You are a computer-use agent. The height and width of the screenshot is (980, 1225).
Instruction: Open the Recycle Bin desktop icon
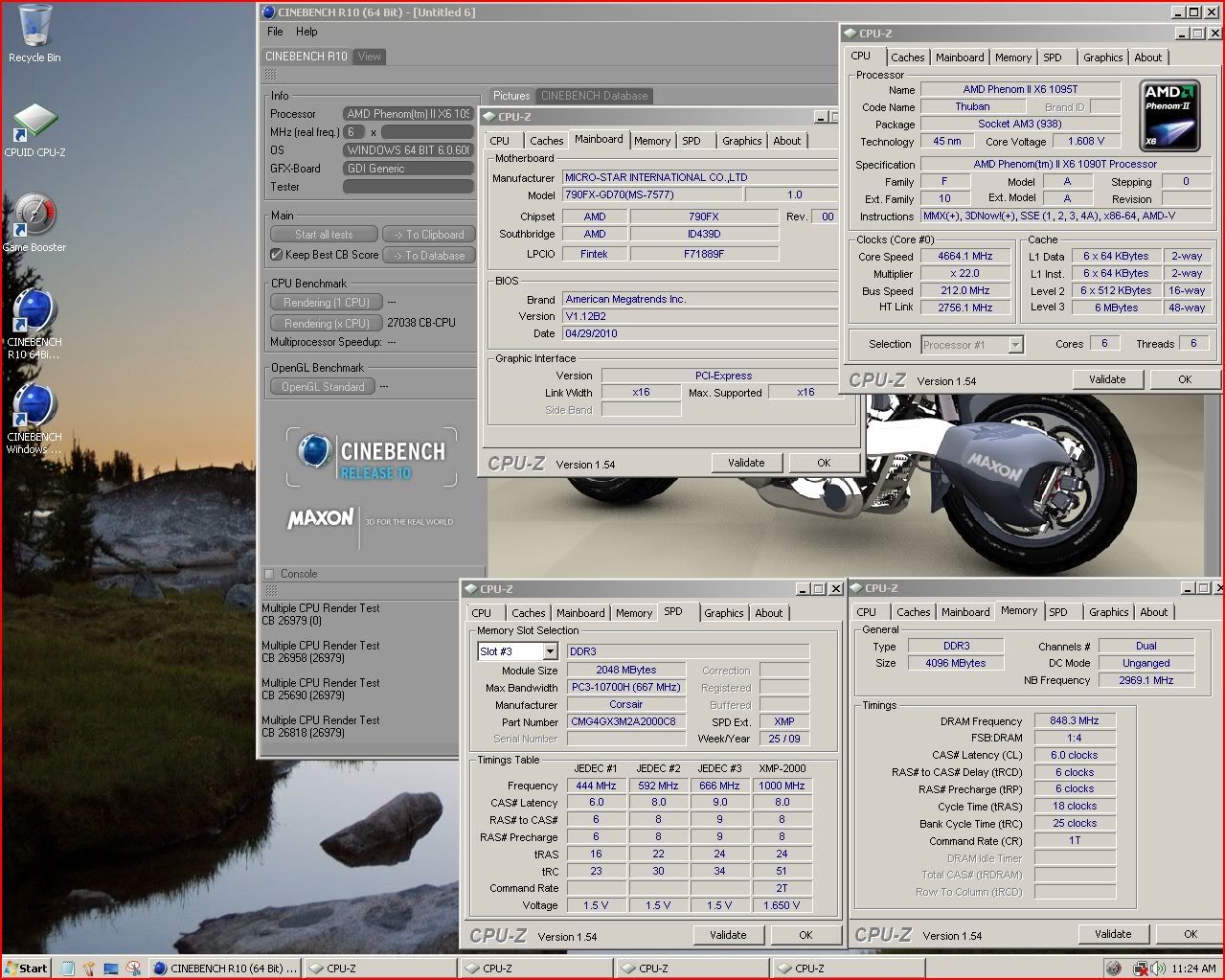[x=34, y=34]
